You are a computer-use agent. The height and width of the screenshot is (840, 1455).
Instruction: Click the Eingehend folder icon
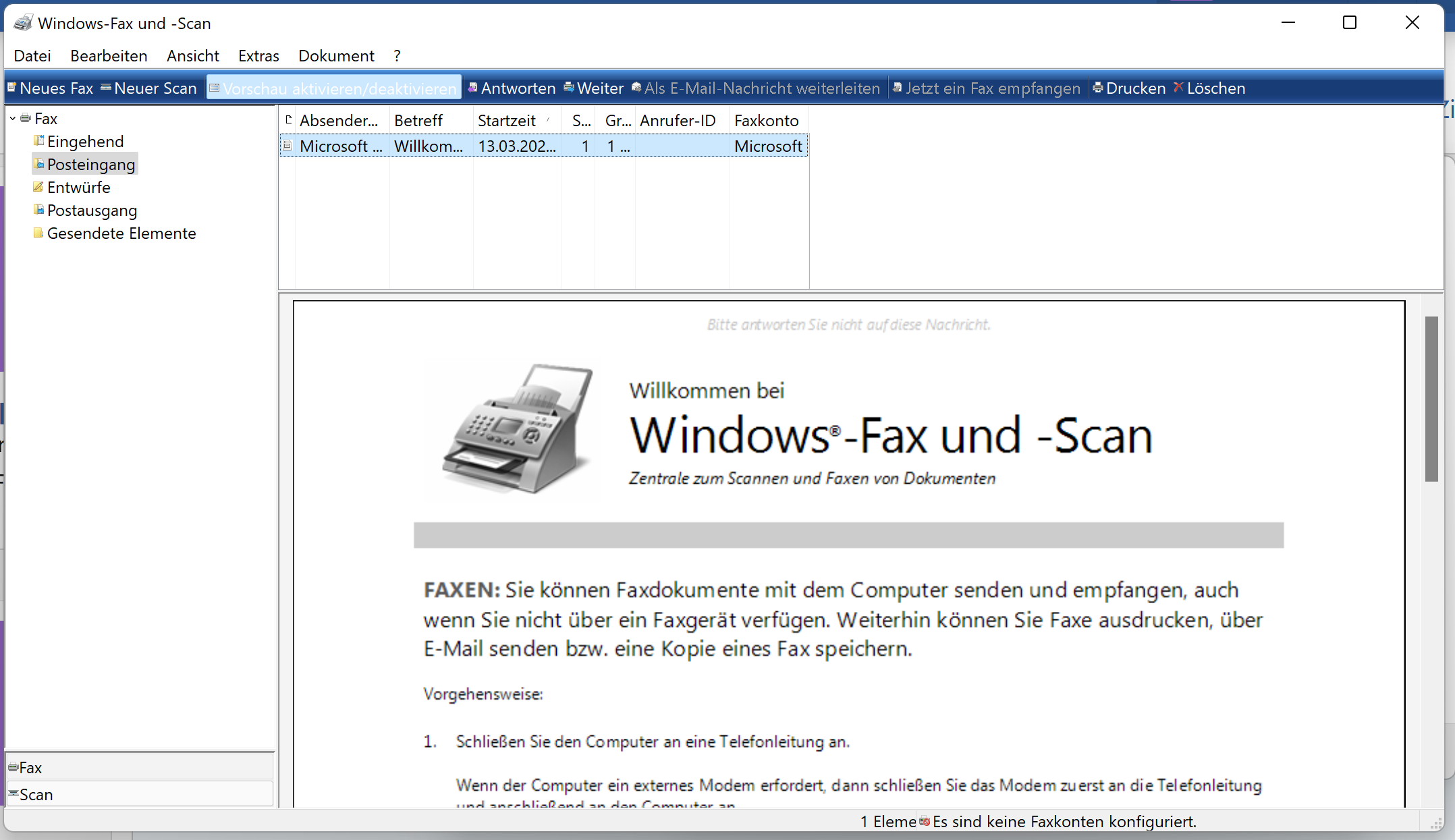click(x=38, y=140)
